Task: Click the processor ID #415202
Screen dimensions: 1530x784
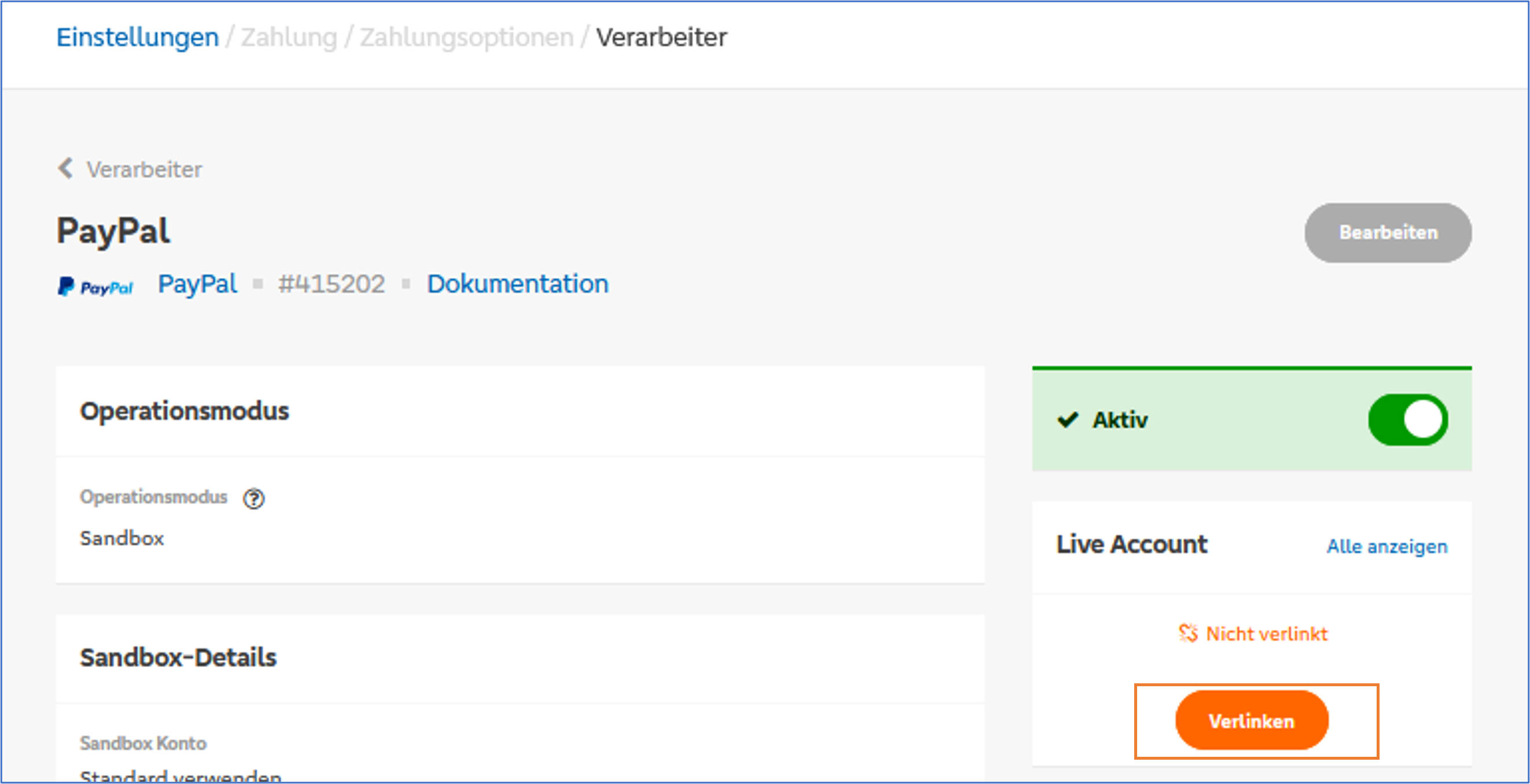Action: (x=332, y=284)
